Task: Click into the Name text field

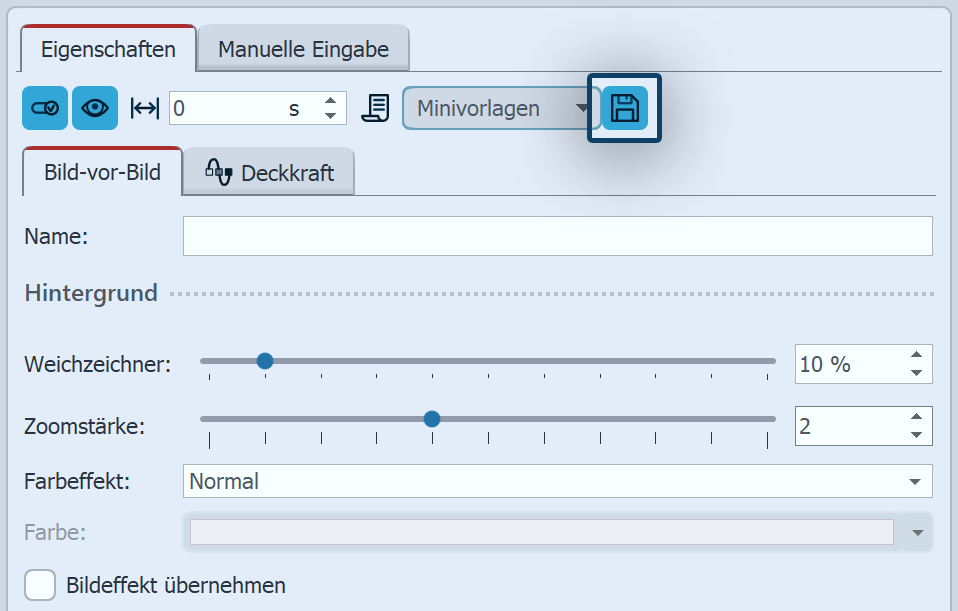Action: pyautogui.click(x=557, y=236)
